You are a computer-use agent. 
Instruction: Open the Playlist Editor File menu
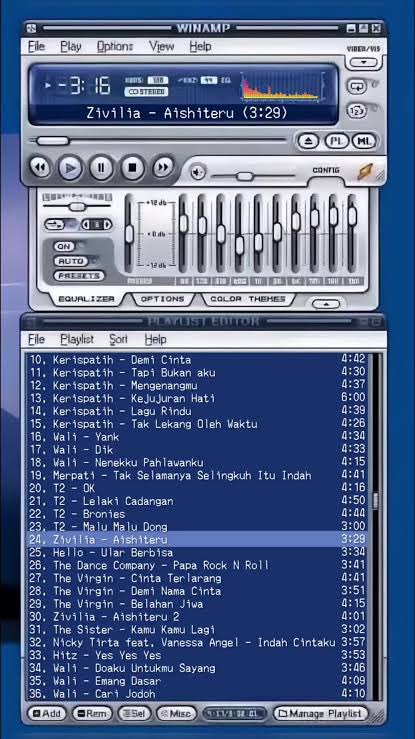pyautogui.click(x=36, y=339)
